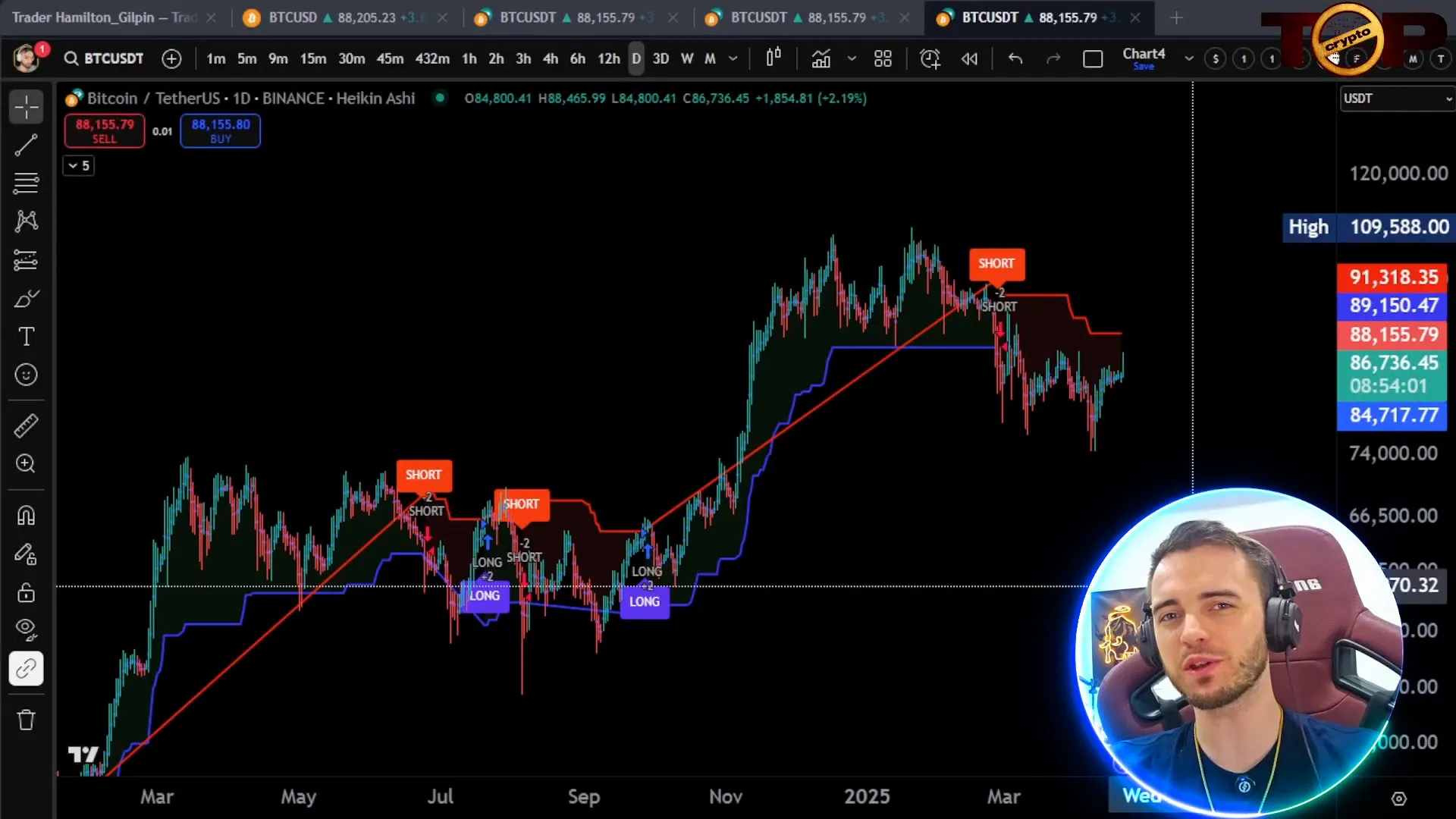Open the USDT currency dropdown
The image size is (1456, 819).
click(1396, 99)
